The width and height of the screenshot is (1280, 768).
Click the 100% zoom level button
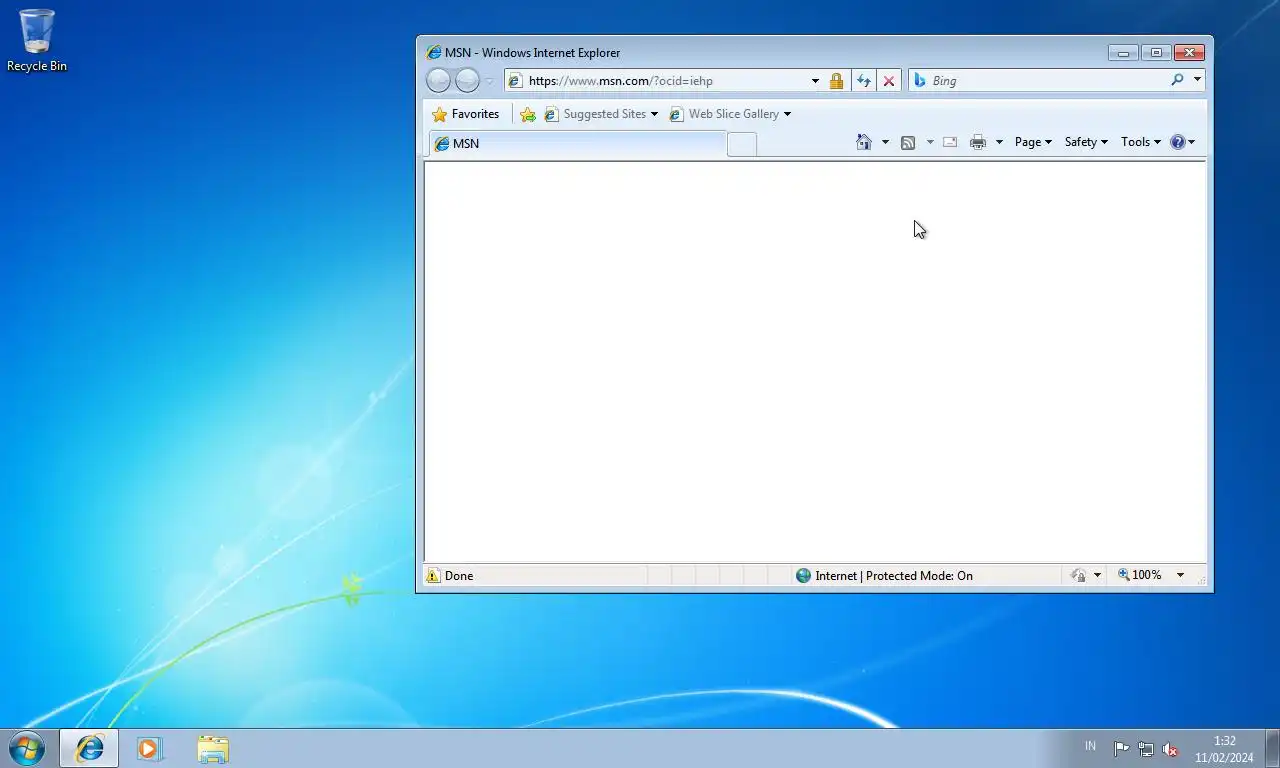pos(1139,575)
